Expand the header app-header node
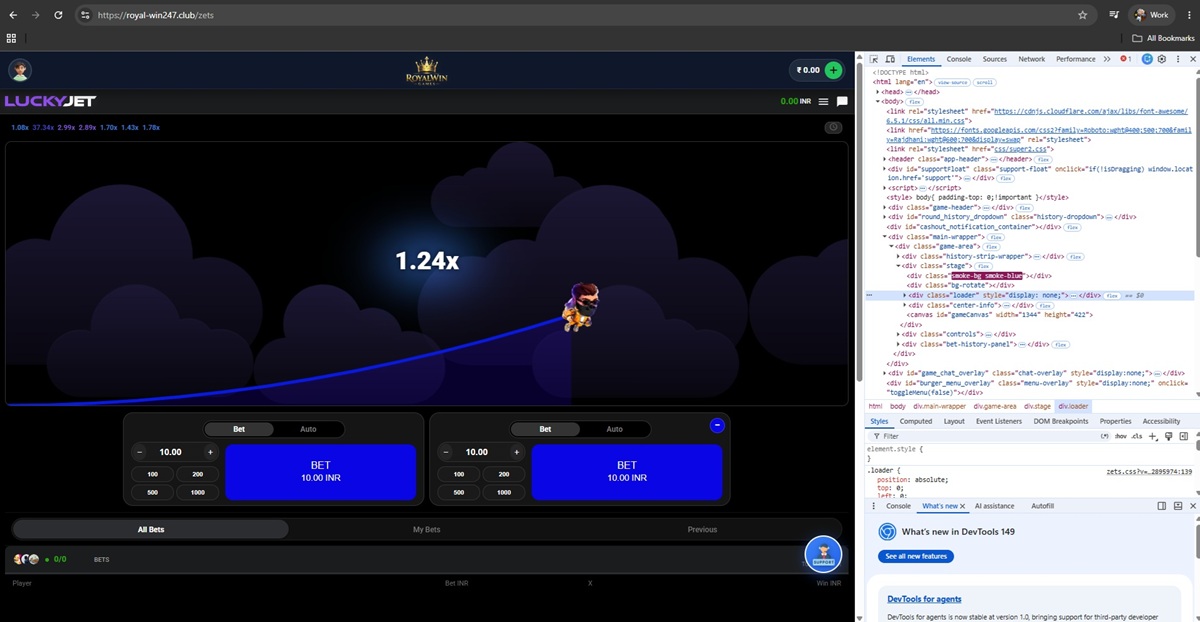This screenshot has width=1200, height=622. click(x=884, y=158)
